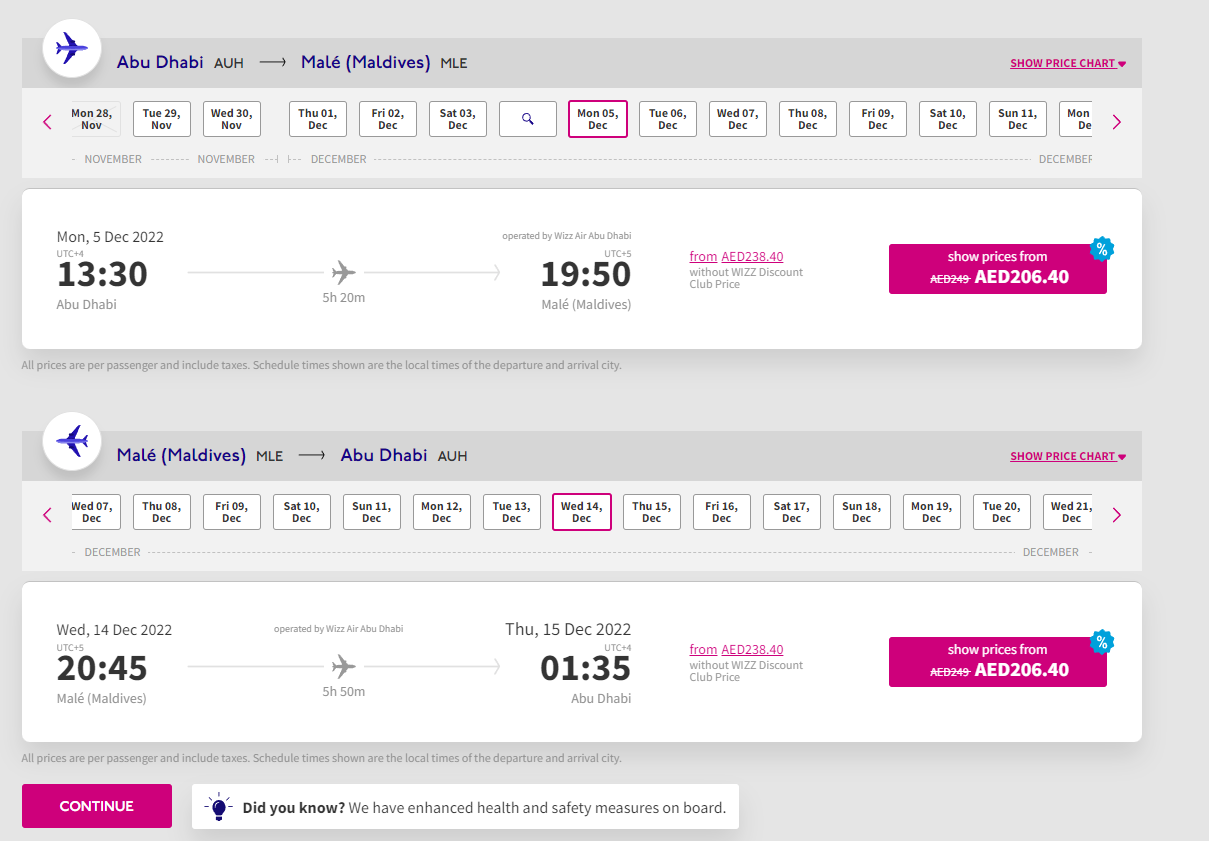Select Thu 15, Dec return date
Viewport: 1209px width, 841px height.
(652, 512)
